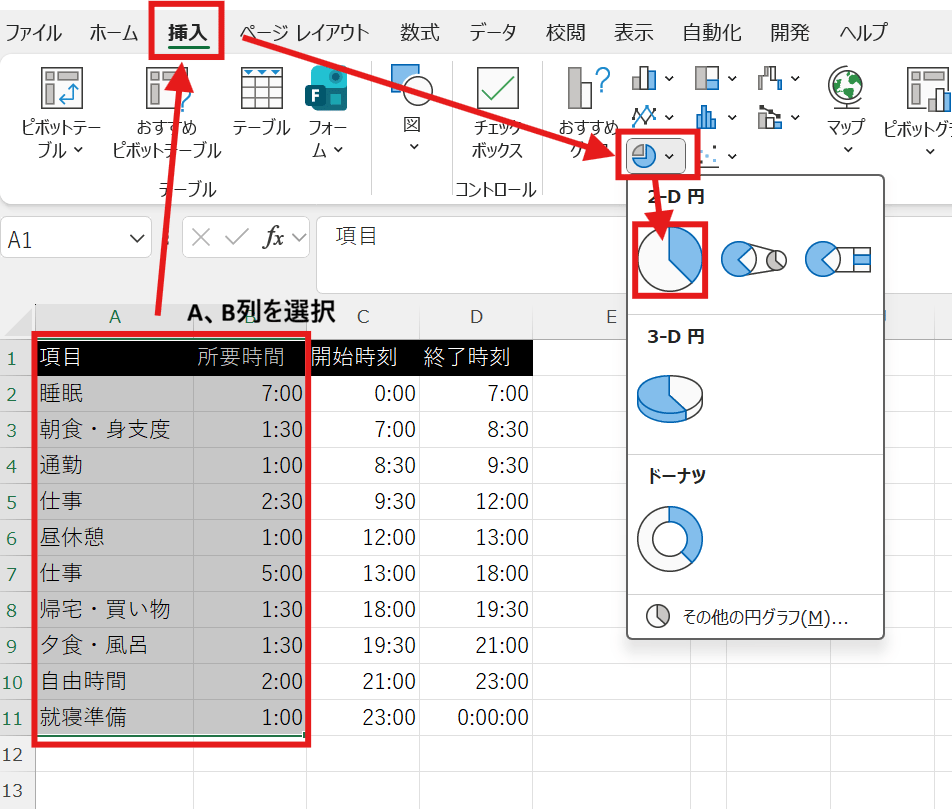Open the Name Box dropdown arrow
This screenshot has height=809, width=952.
(x=137, y=238)
